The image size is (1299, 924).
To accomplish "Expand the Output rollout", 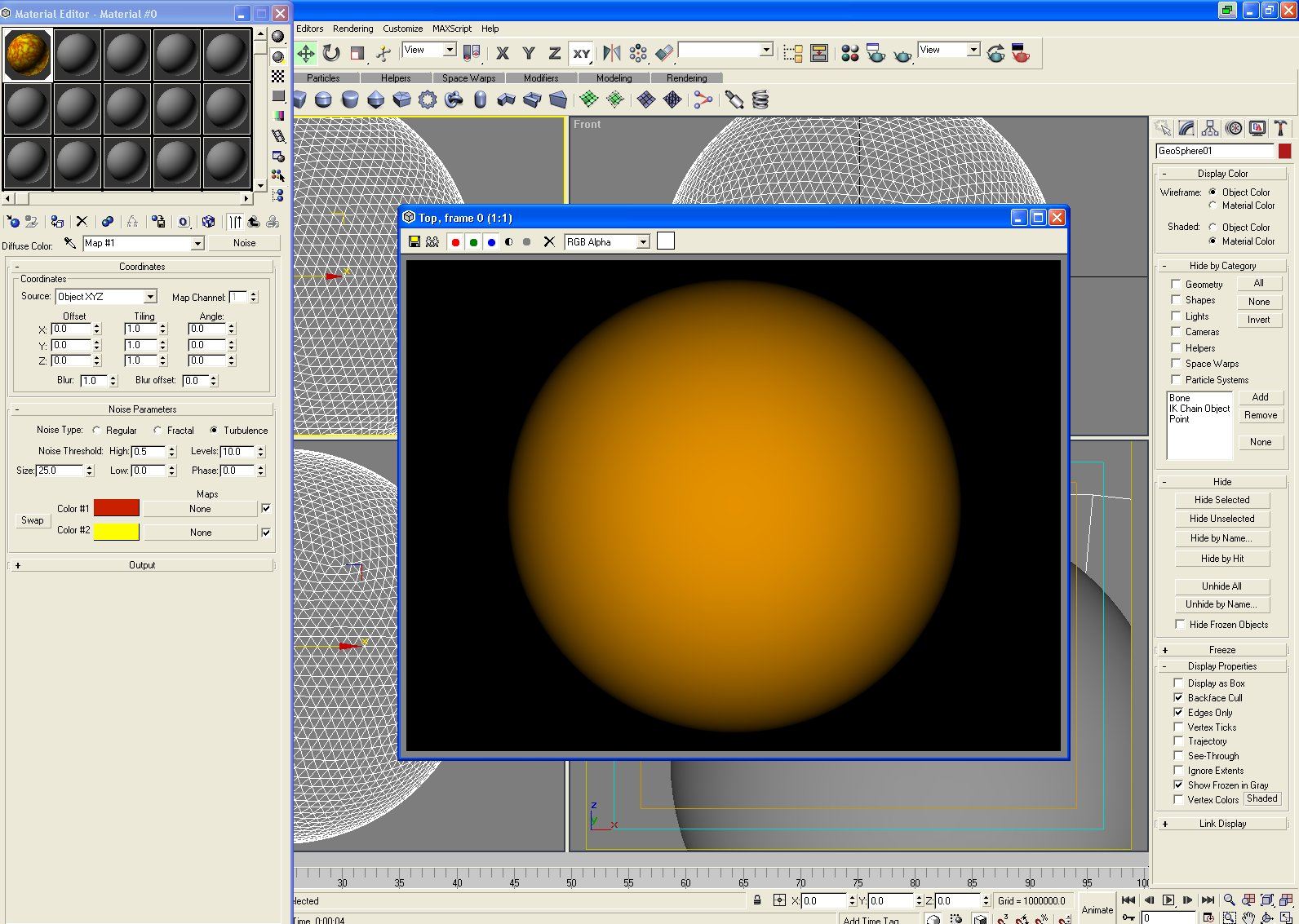I will pyautogui.click(x=141, y=564).
